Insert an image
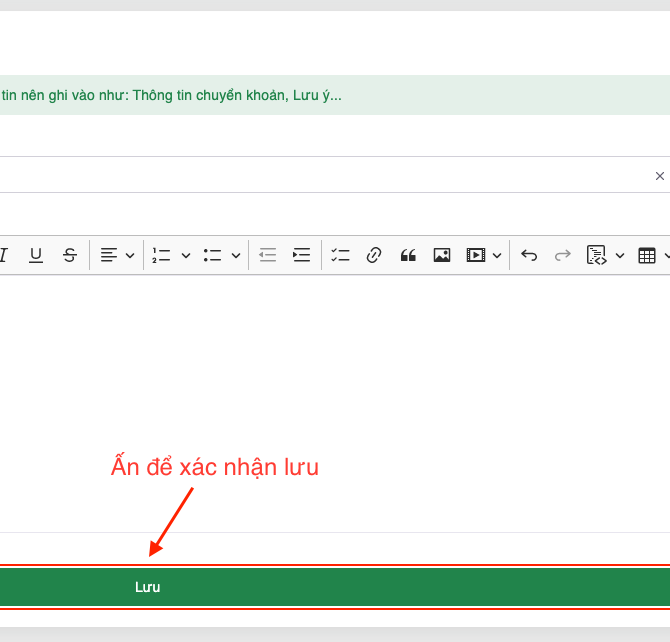 point(441,255)
